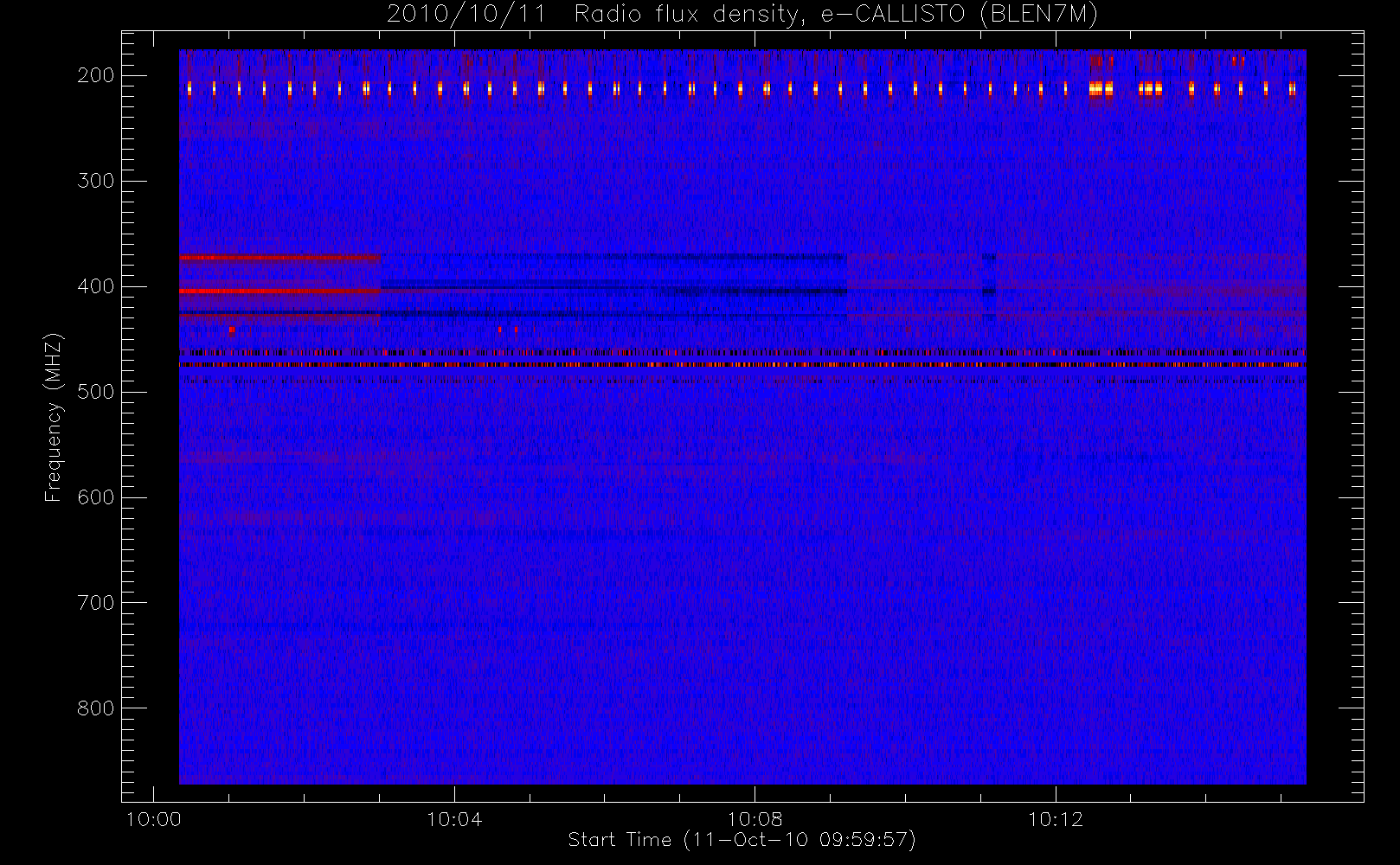This screenshot has width=1400, height=865.
Task: Click the 10:12 time tick label
Action: (x=1056, y=819)
